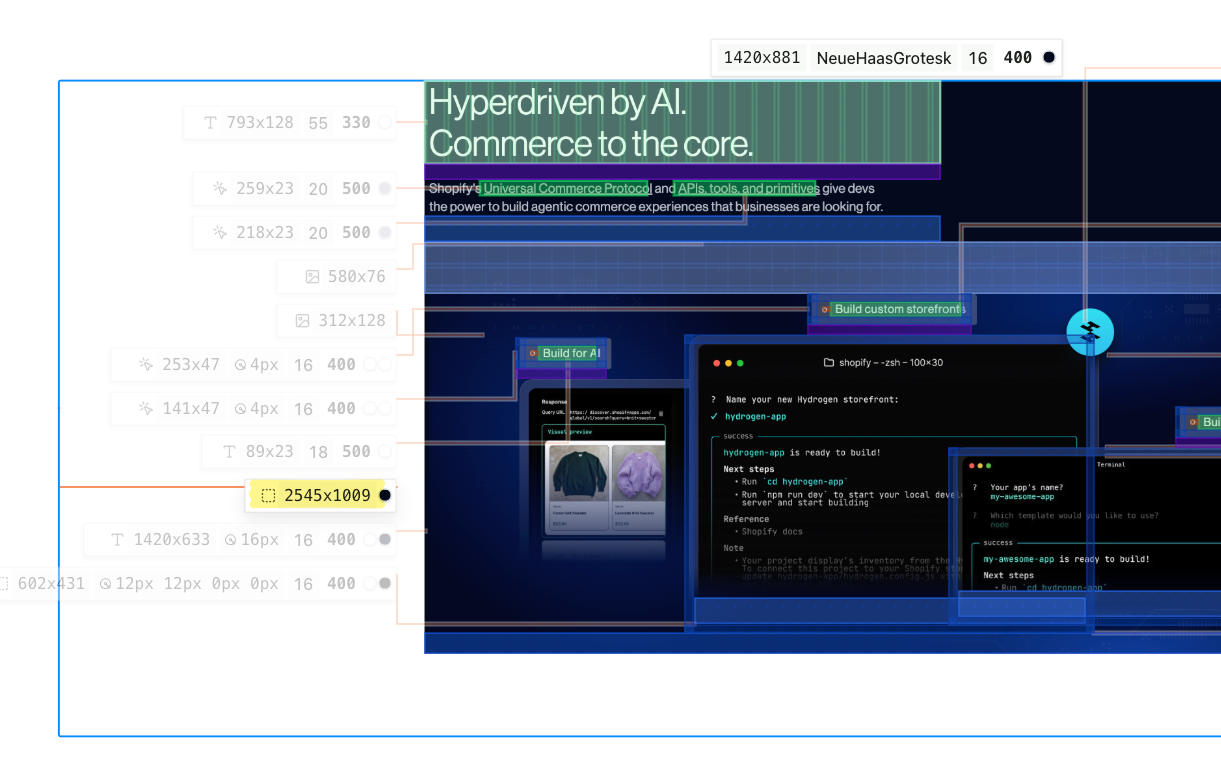
Task: Click the pointer icon in the 218x23 row
Action: coord(220,232)
